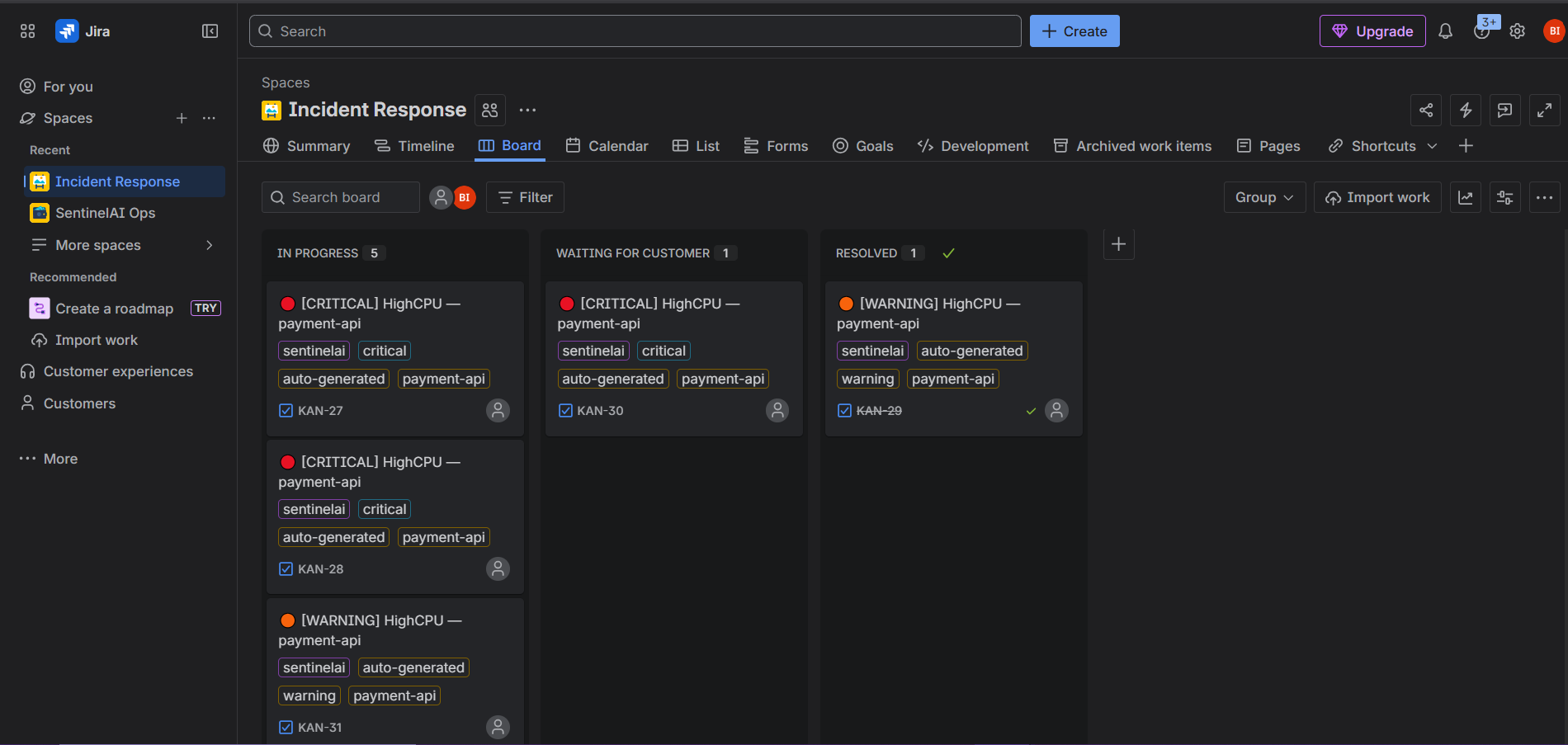Screen dimensions: 1568x745
Task: Click the Upgrade button
Action: point(1372,31)
